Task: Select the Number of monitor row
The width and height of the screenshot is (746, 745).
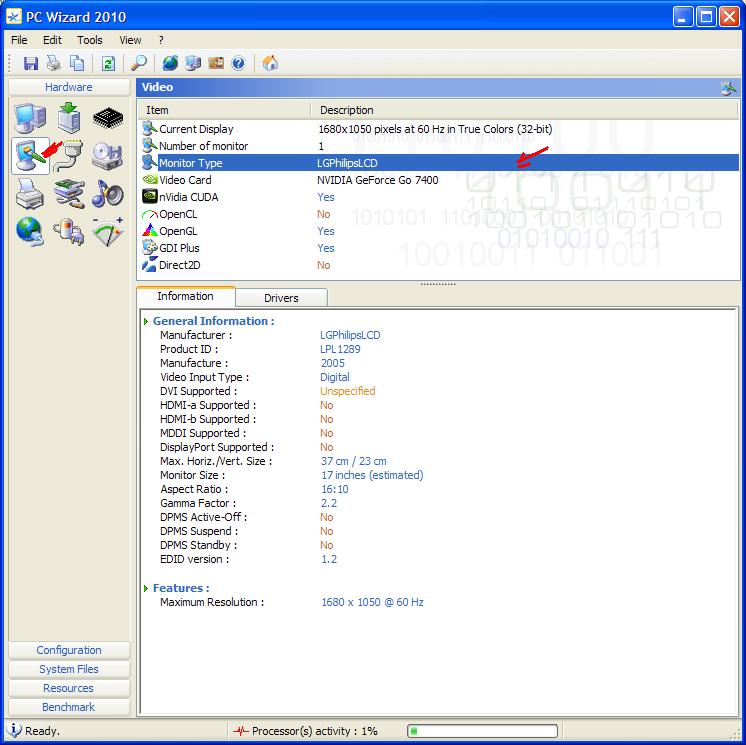Action: (439, 146)
